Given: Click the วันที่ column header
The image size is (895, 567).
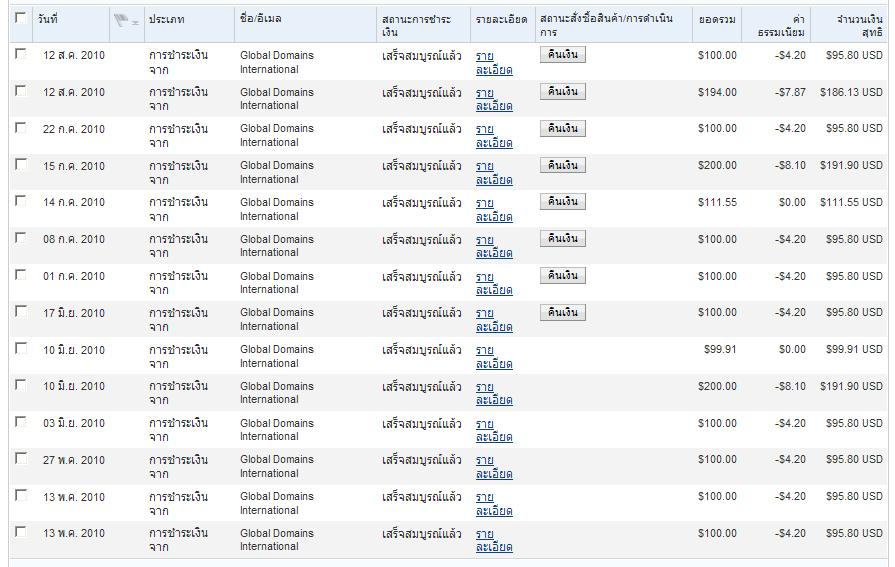Looking at the screenshot, I should 48,19.
